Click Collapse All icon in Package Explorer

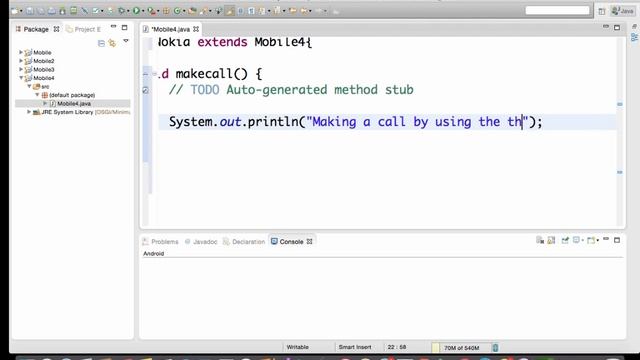tap(101, 43)
